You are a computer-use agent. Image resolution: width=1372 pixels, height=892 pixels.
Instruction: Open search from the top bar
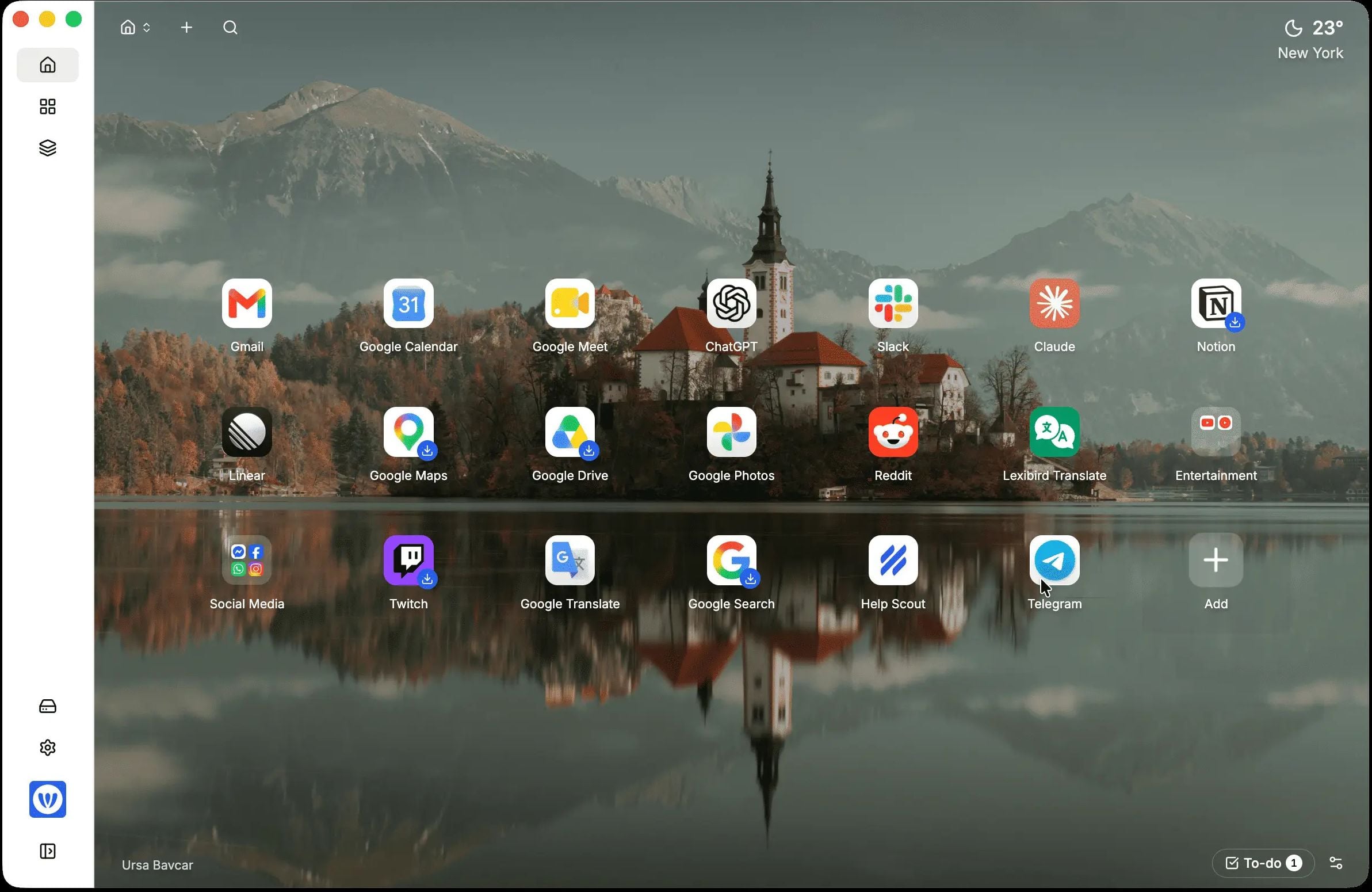[230, 27]
